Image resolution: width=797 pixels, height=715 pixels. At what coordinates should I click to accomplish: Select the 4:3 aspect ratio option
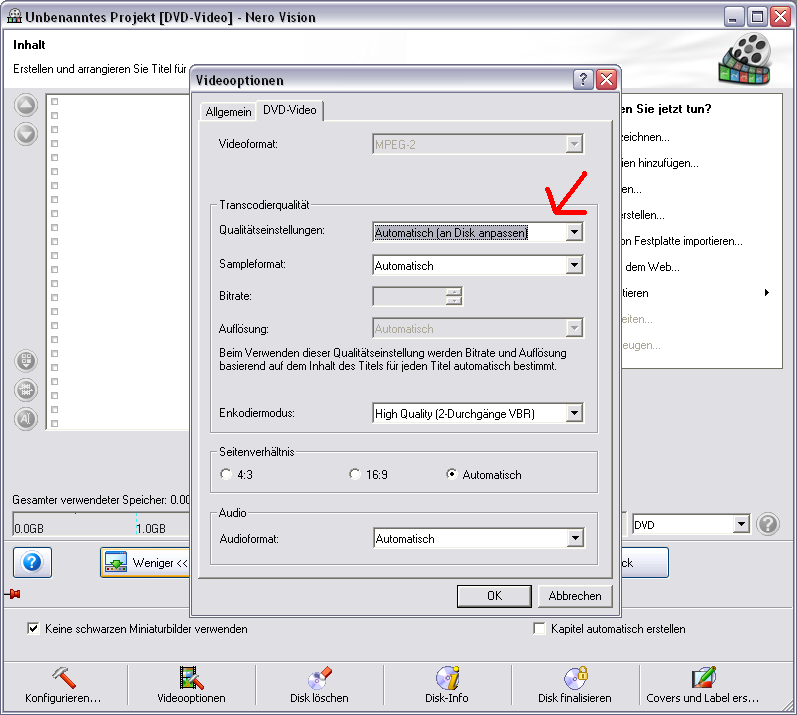coord(226,475)
